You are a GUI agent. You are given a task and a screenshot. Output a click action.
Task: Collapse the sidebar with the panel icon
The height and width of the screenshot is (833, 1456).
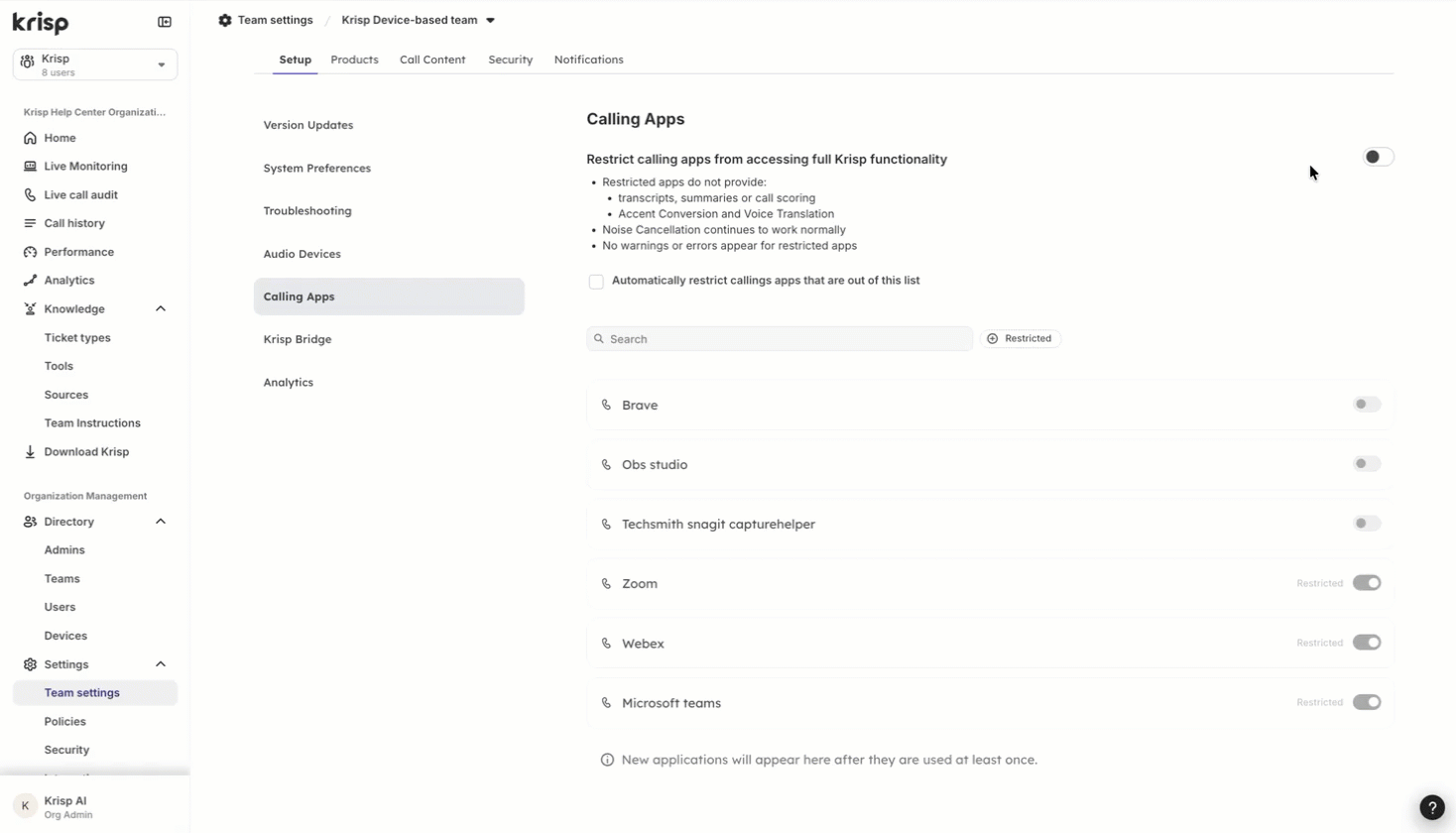pyautogui.click(x=165, y=22)
